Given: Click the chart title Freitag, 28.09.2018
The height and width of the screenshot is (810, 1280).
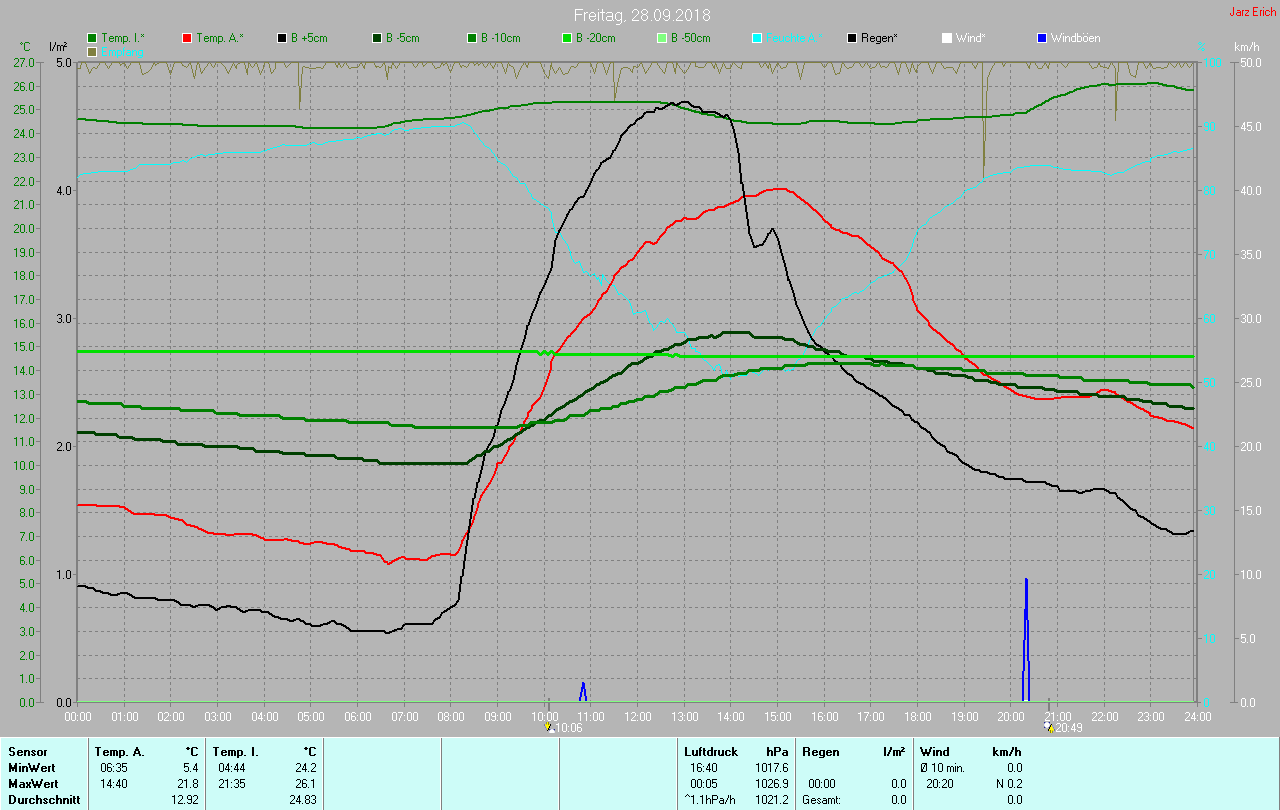Looking at the screenshot, I should click(x=640, y=15).
